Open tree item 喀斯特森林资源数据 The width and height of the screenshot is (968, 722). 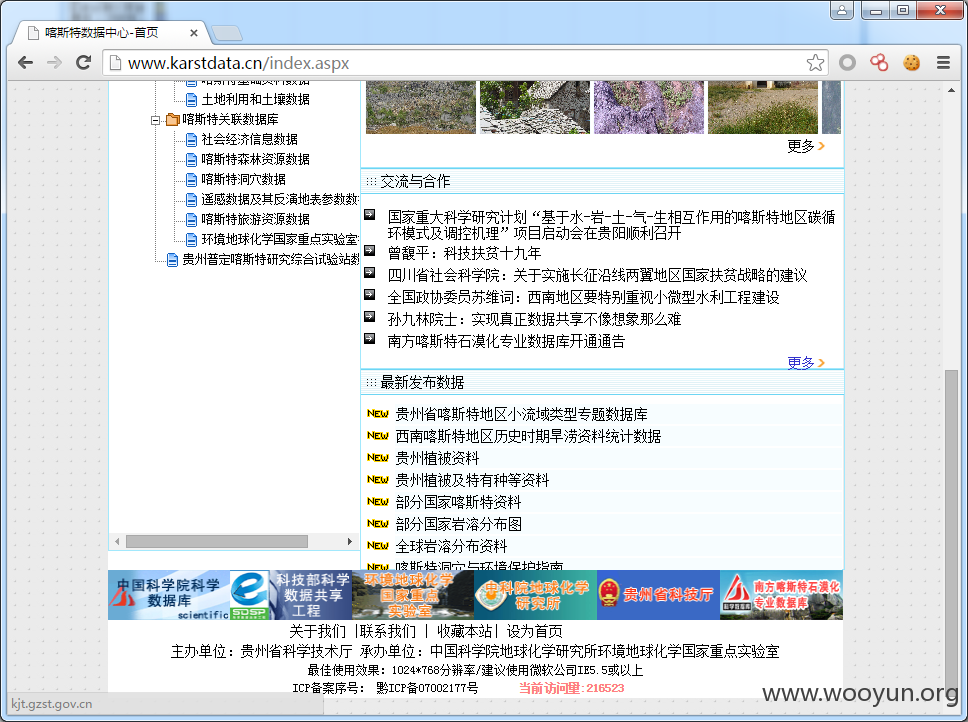click(255, 159)
